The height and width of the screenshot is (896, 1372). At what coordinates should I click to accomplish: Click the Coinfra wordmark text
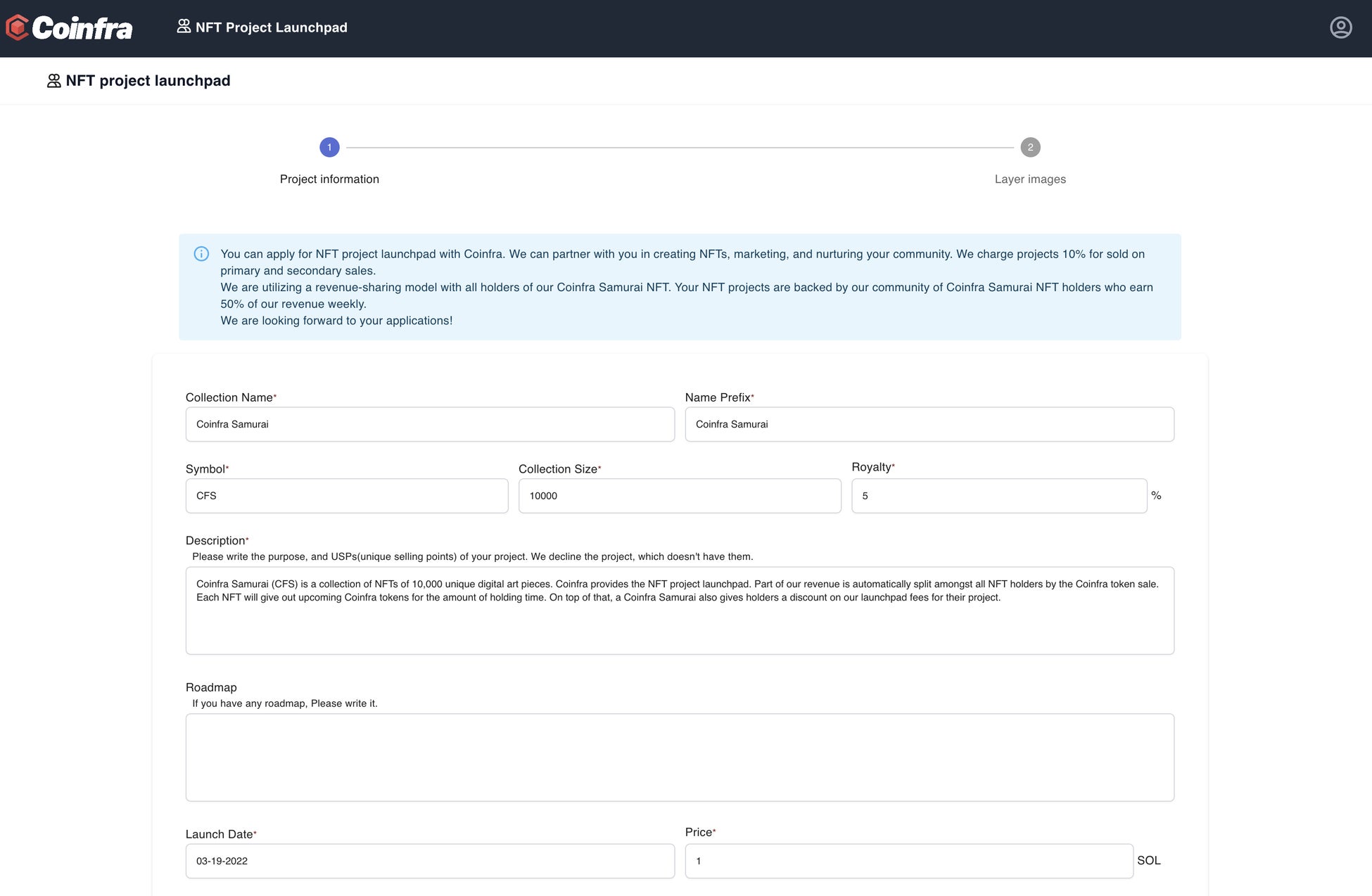[82, 28]
